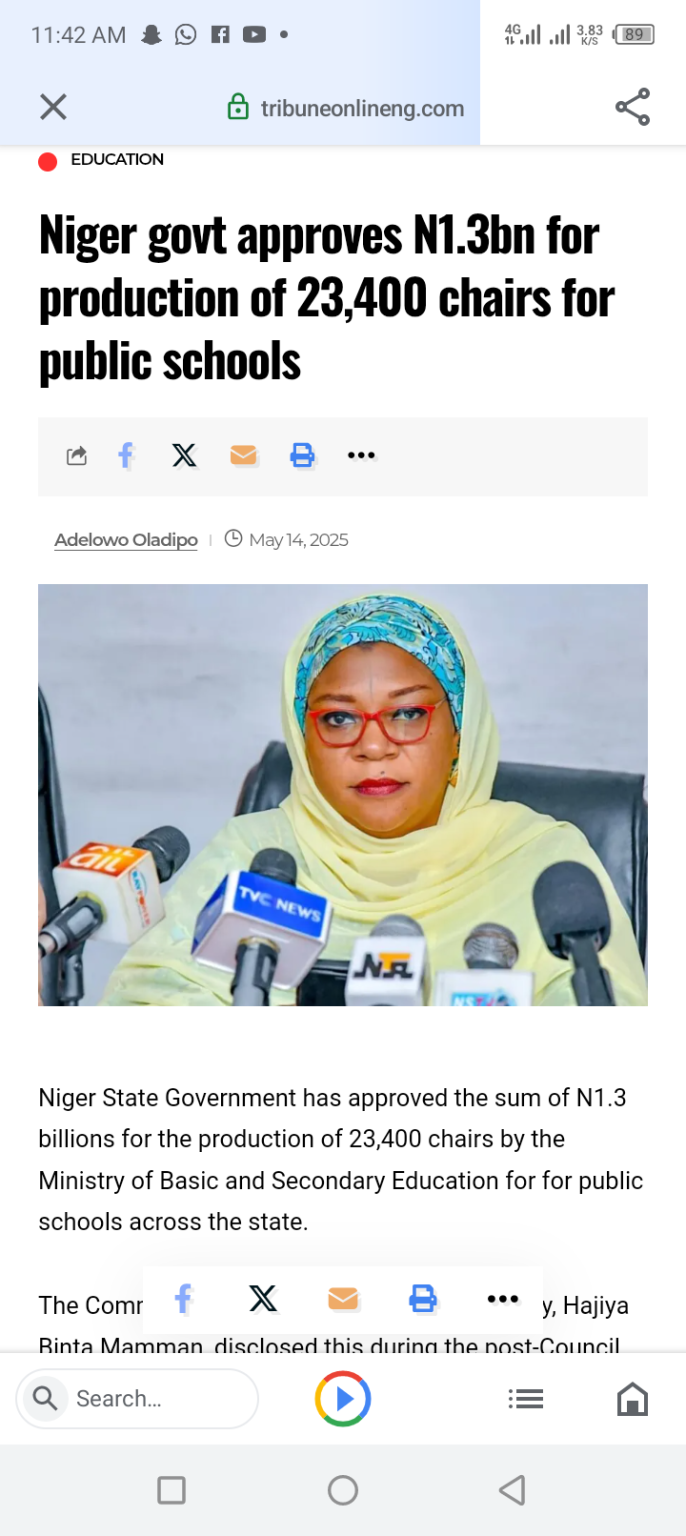The height and width of the screenshot is (1536, 686).
Task: Go to home via house icon
Action: 632,1398
